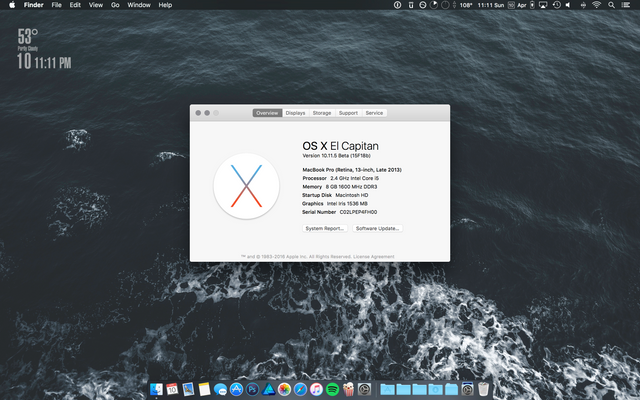Open the Wi-Fi status menu
Image resolution: width=640 pixels, height=400 pixels.
tap(597, 5)
